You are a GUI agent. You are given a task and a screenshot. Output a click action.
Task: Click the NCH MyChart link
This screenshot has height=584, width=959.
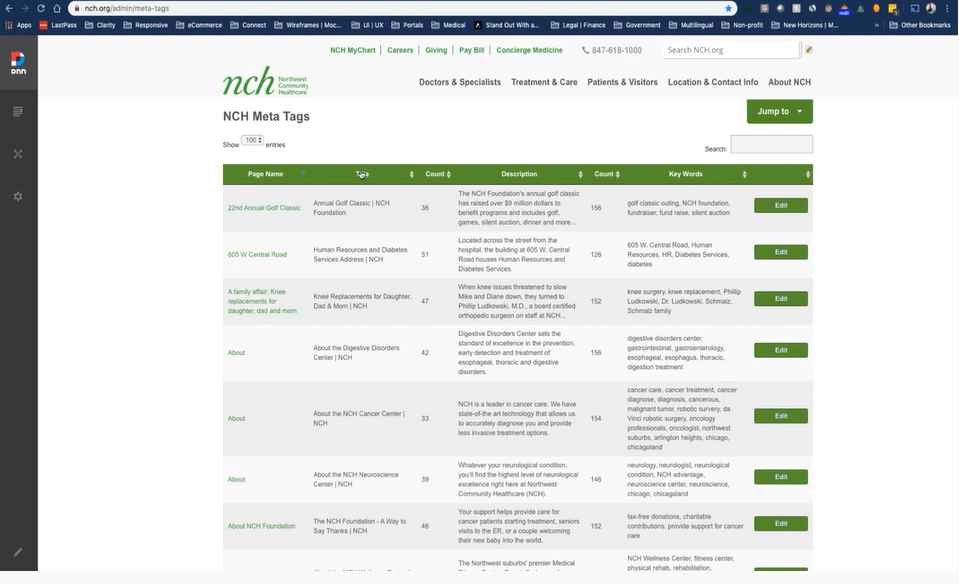click(354, 50)
